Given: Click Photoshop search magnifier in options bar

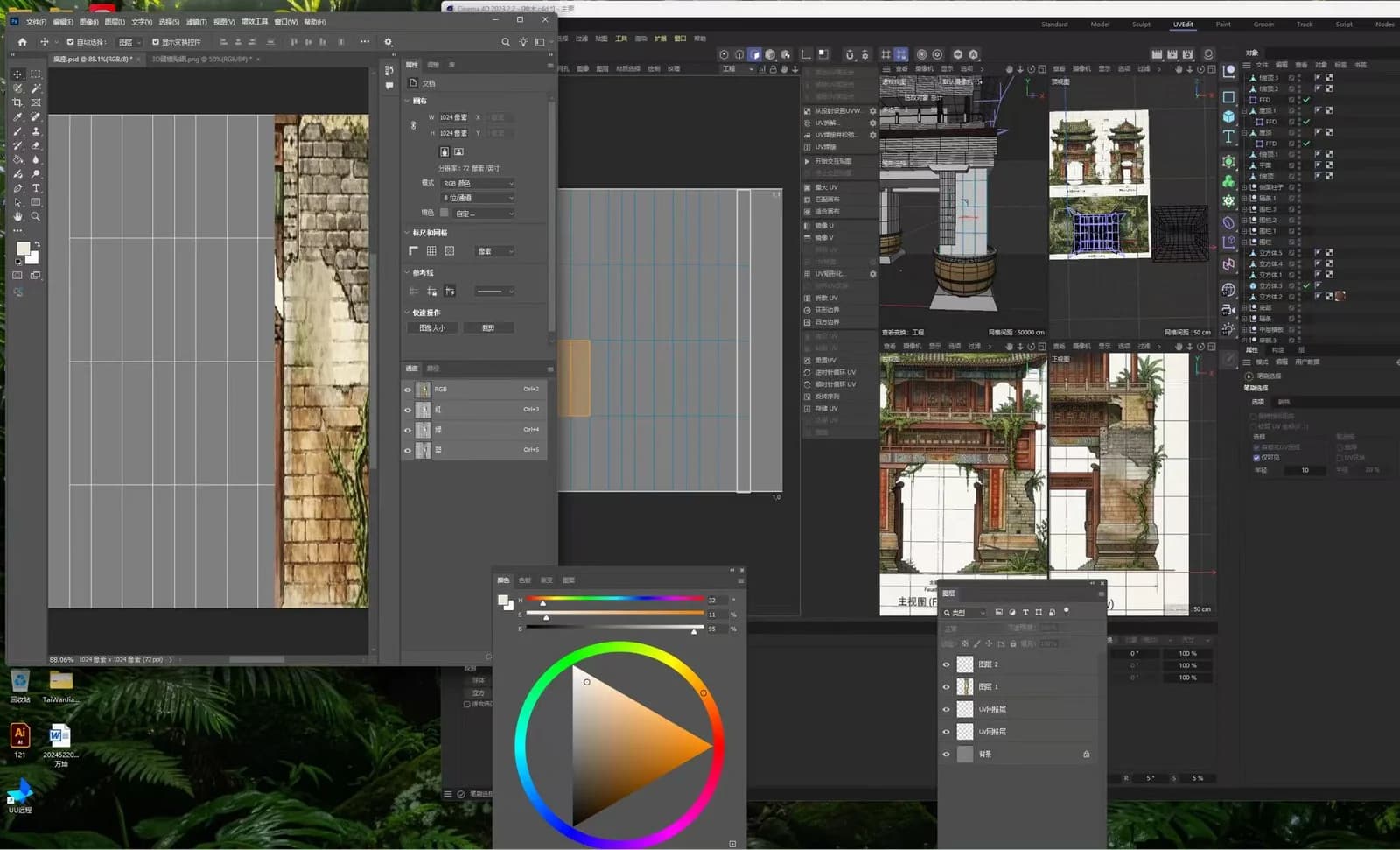Looking at the screenshot, I should 505,41.
